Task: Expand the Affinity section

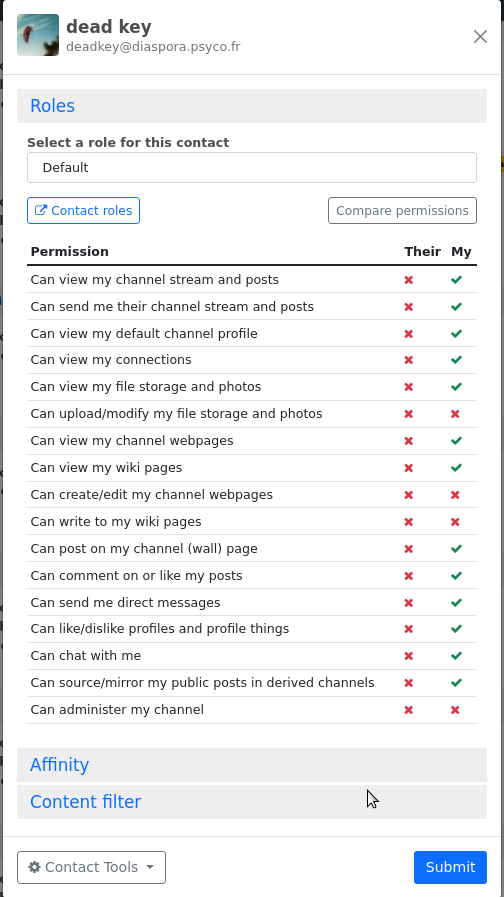Action: 252,765
